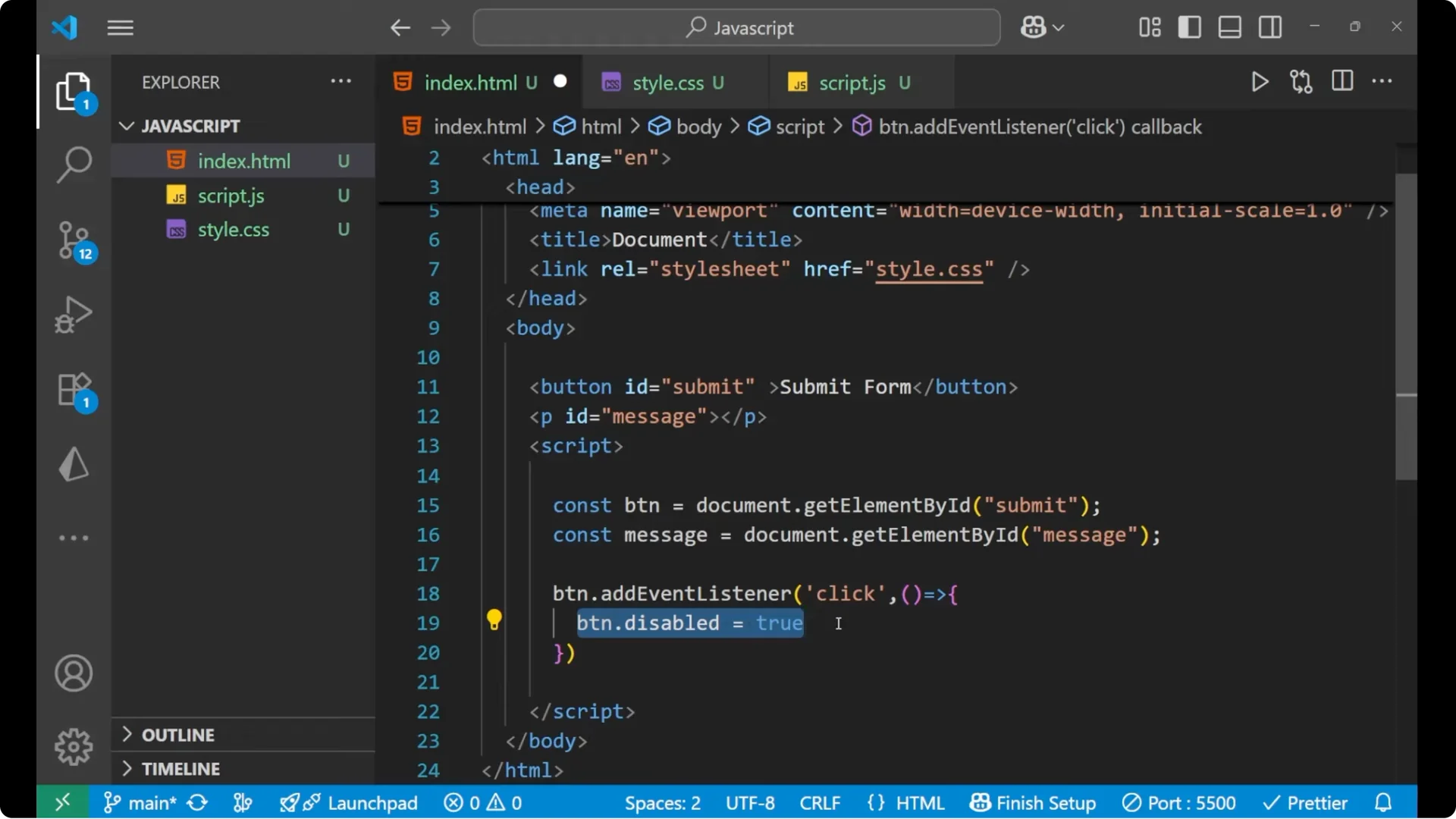This screenshot has width=1456, height=819.
Task: Toggle the secondary sidebar visibility
Action: pyautogui.click(x=1269, y=27)
